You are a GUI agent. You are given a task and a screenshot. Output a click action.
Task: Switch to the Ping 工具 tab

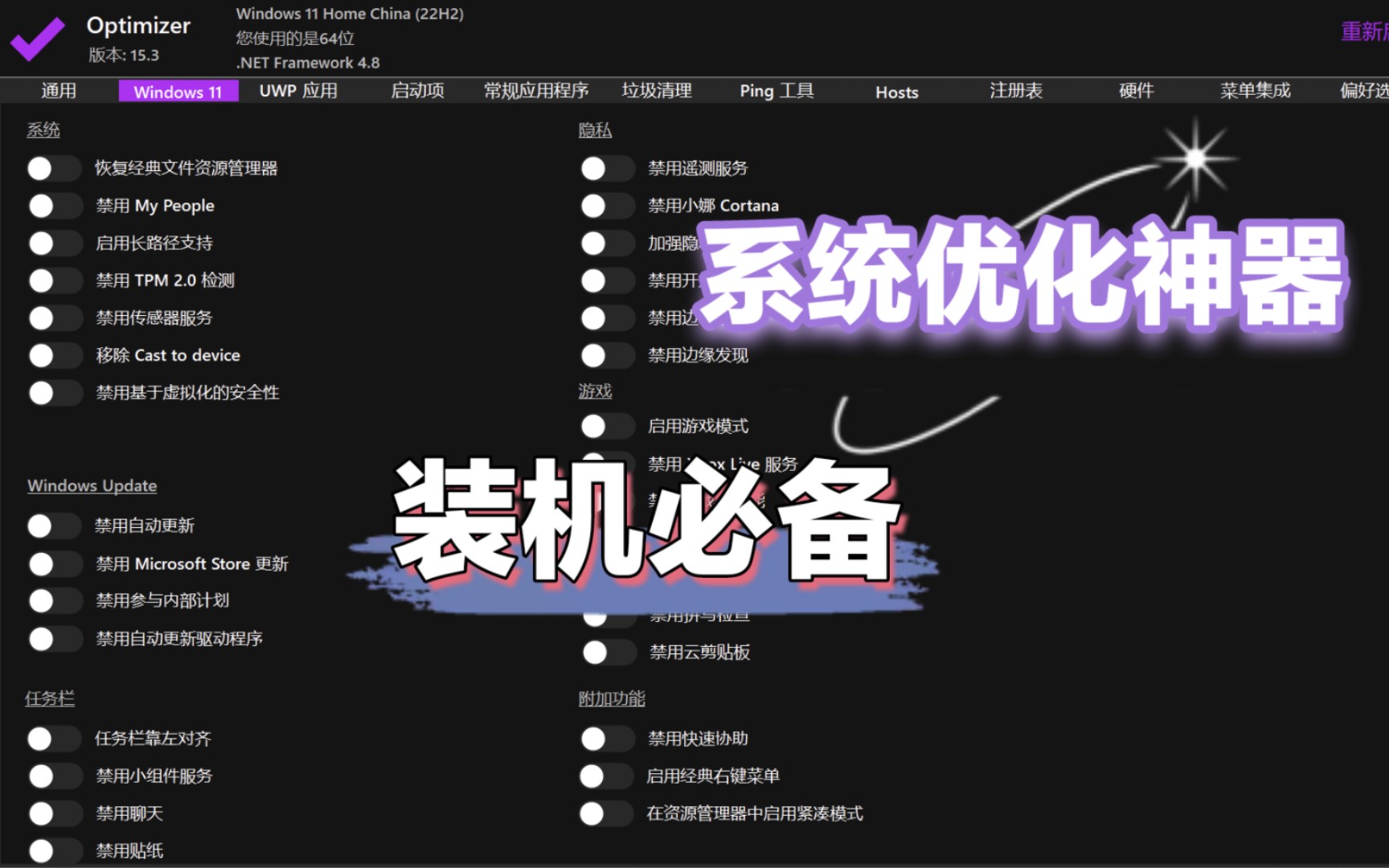click(x=776, y=91)
